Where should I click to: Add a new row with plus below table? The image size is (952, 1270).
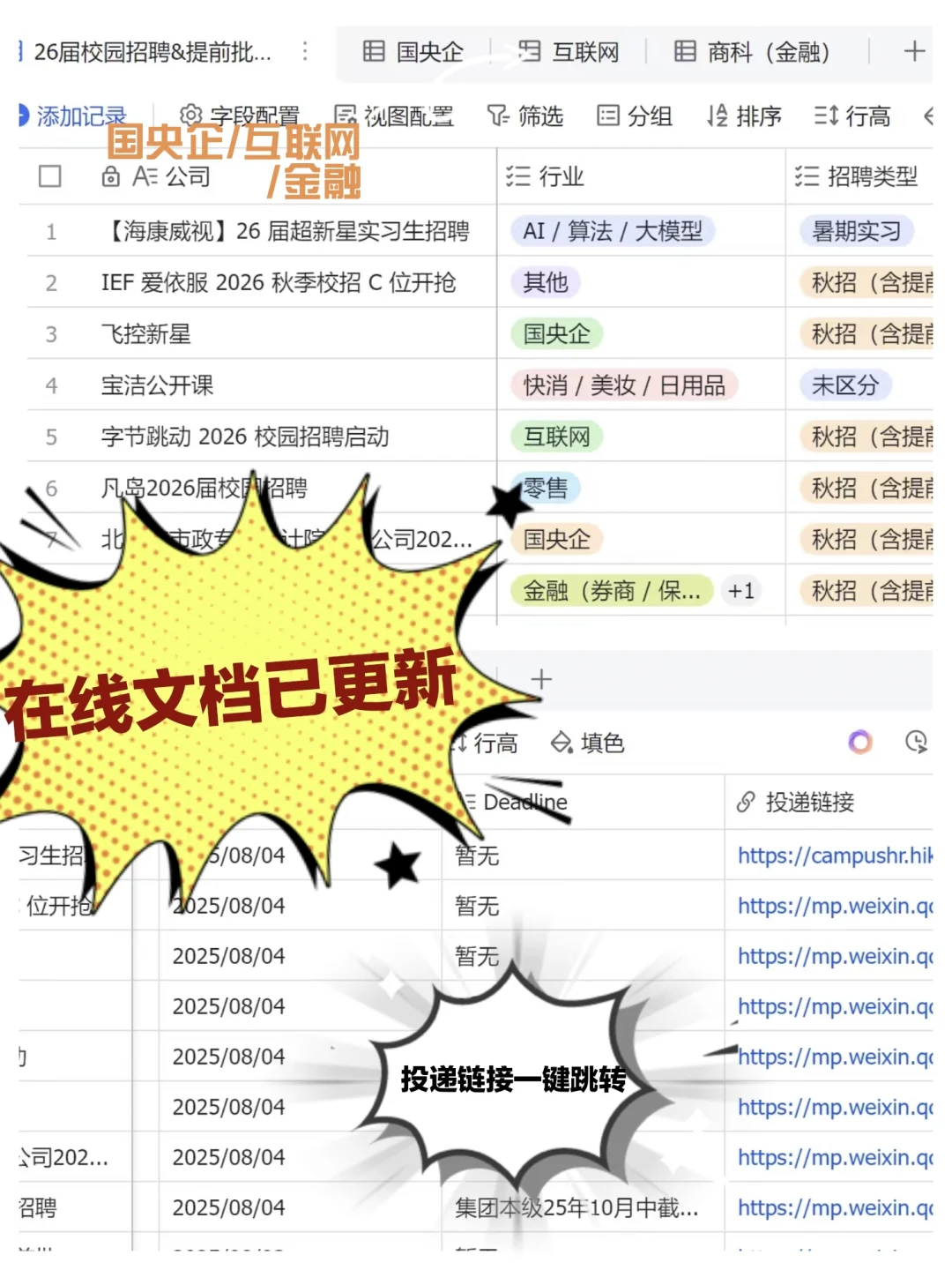click(541, 679)
